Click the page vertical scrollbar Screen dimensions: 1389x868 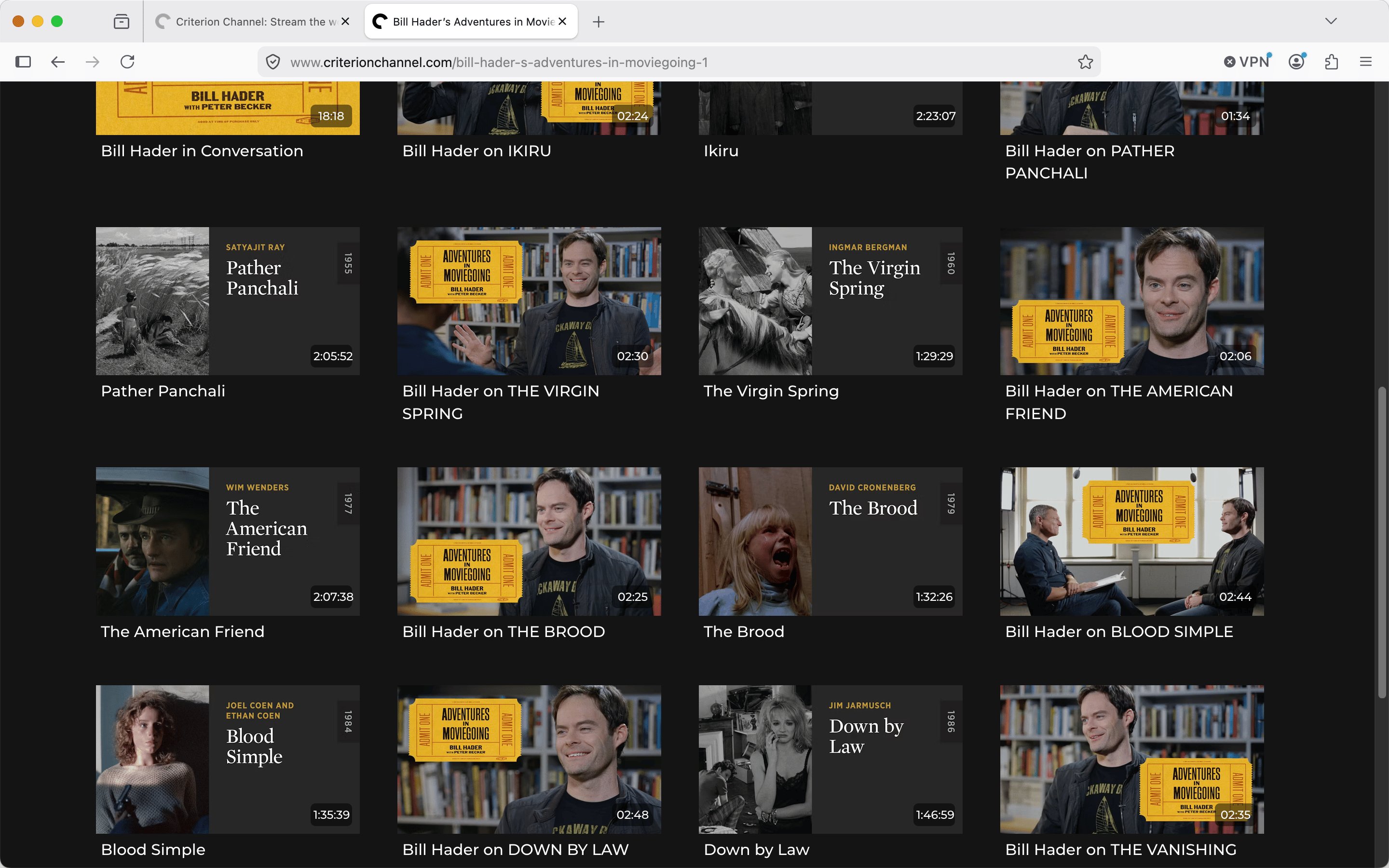click(x=1382, y=542)
